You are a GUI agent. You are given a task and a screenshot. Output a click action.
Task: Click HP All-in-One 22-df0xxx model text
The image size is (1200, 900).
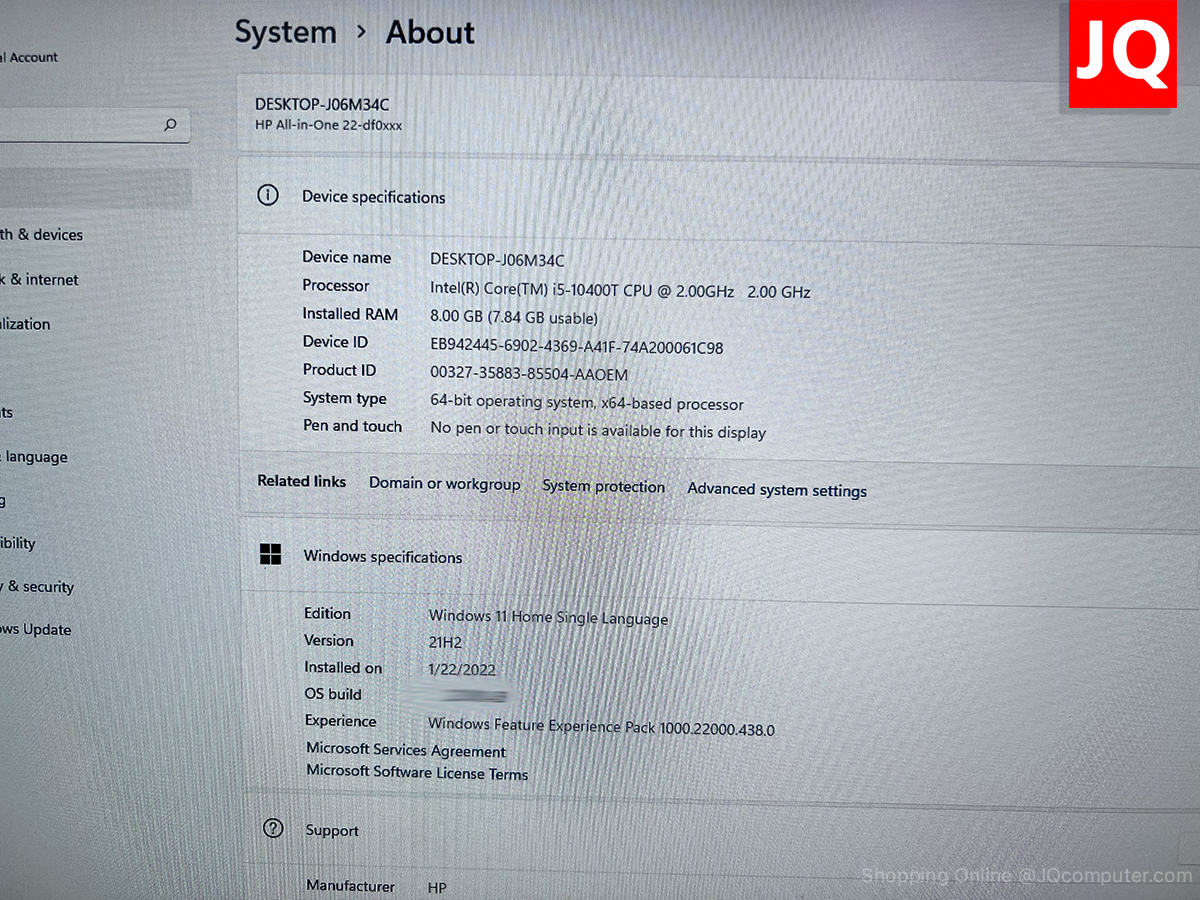coord(329,125)
